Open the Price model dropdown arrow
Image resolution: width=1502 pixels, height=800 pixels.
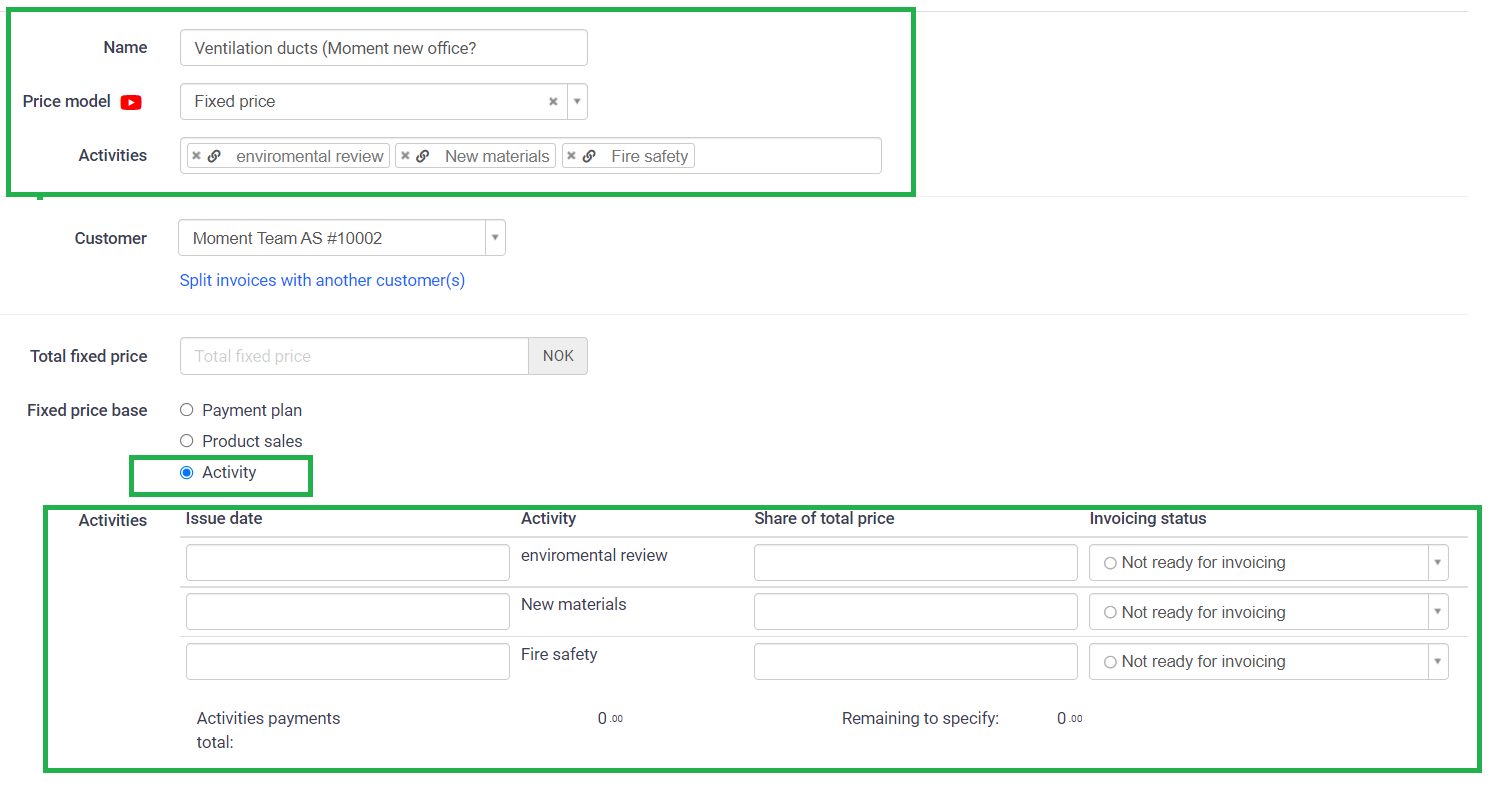click(577, 102)
